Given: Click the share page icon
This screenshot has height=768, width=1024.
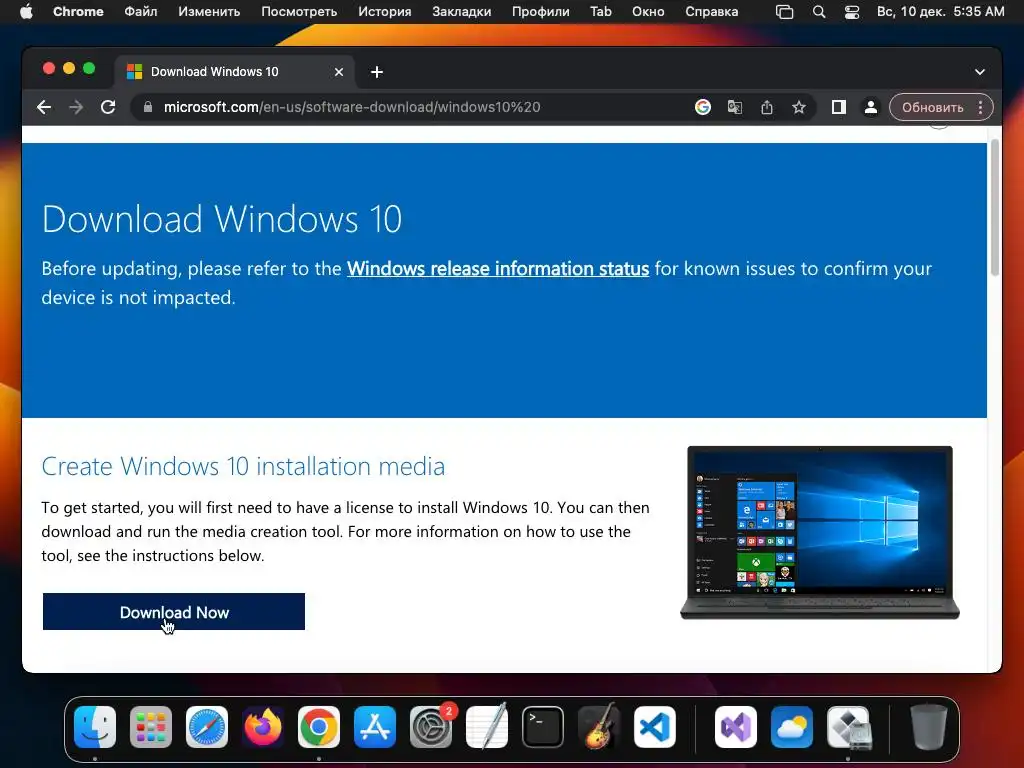Looking at the screenshot, I should click(767, 107).
